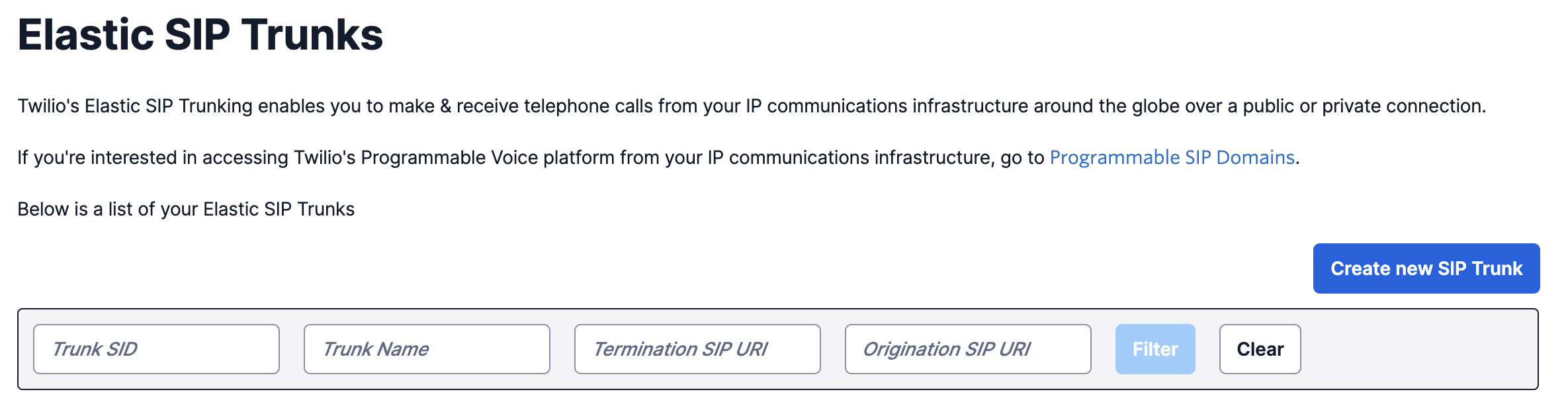Apply the trunk search using Filter
The width and height of the screenshot is (1568, 402).
click(x=1154, y=349)
